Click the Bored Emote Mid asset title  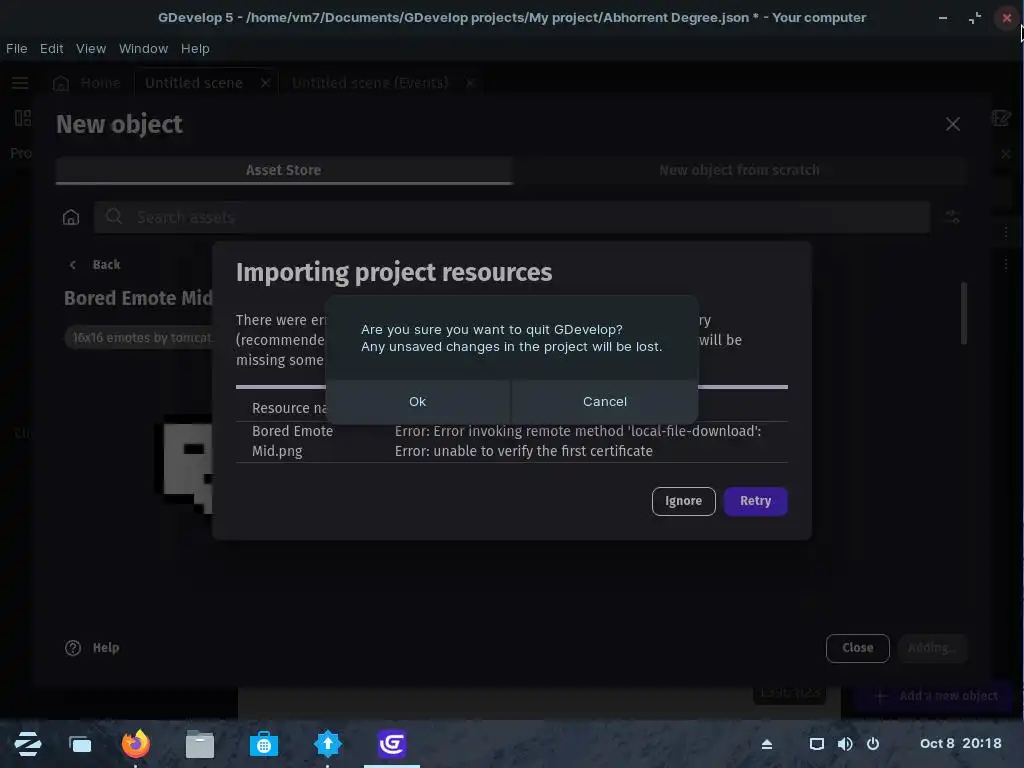pyautogui.click(x=138, y=298)
